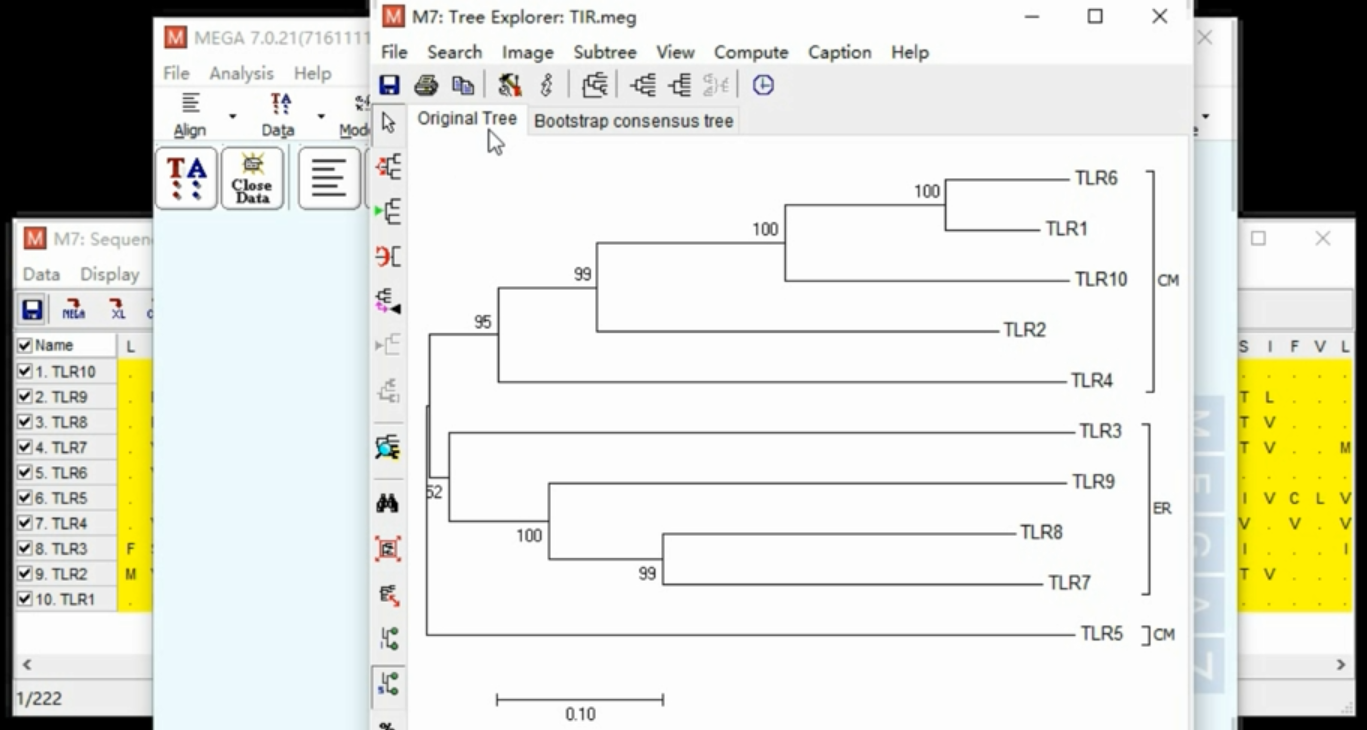
Task: Click the blue clock icon in toolbar
Action: [763, 86]
